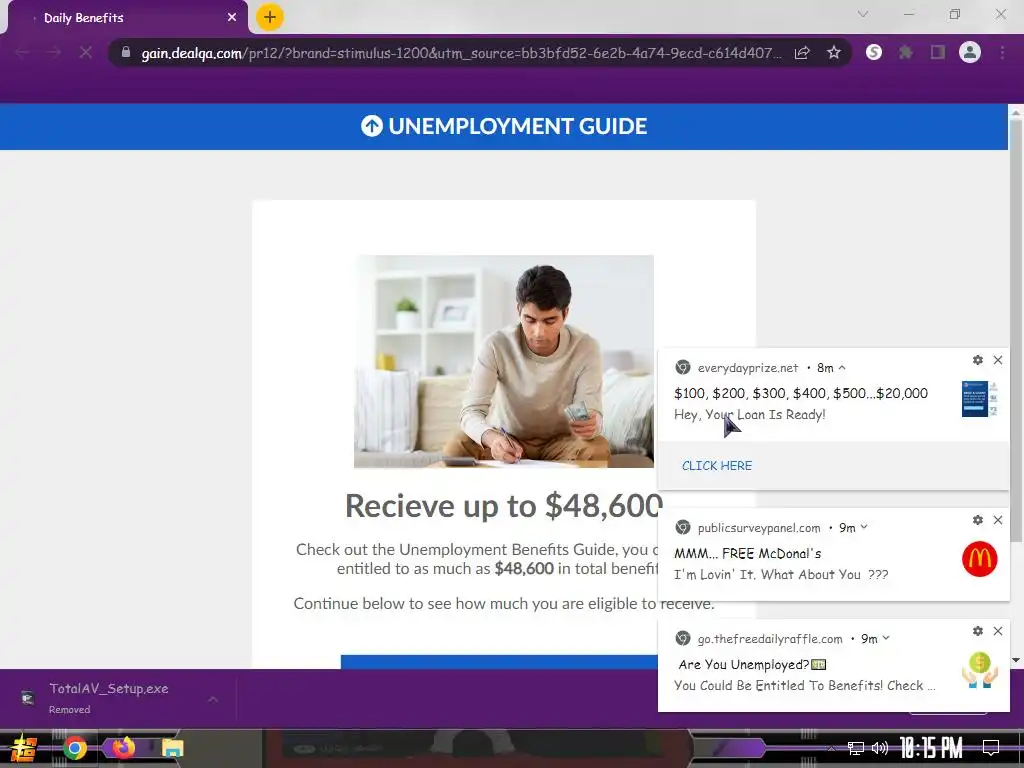Viewport: 1024px width, 768px height.
Task: Bookmark this page with the star icon
Action: pyautogui.click(x=833, y=53)
